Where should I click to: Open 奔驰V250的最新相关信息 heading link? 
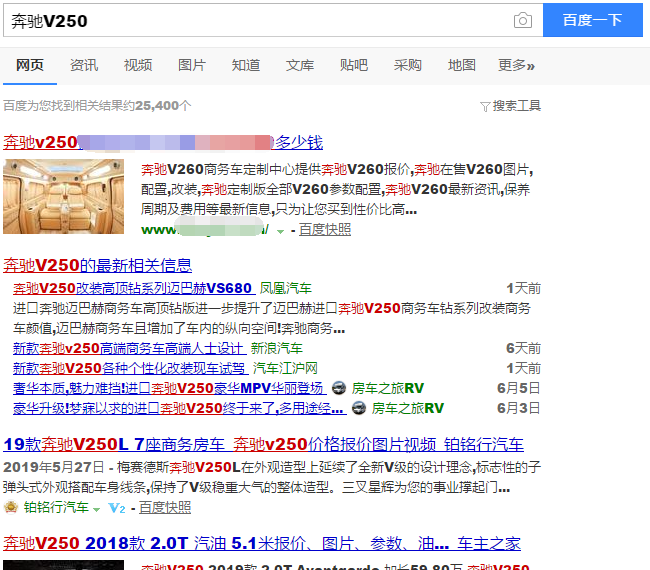97,265
